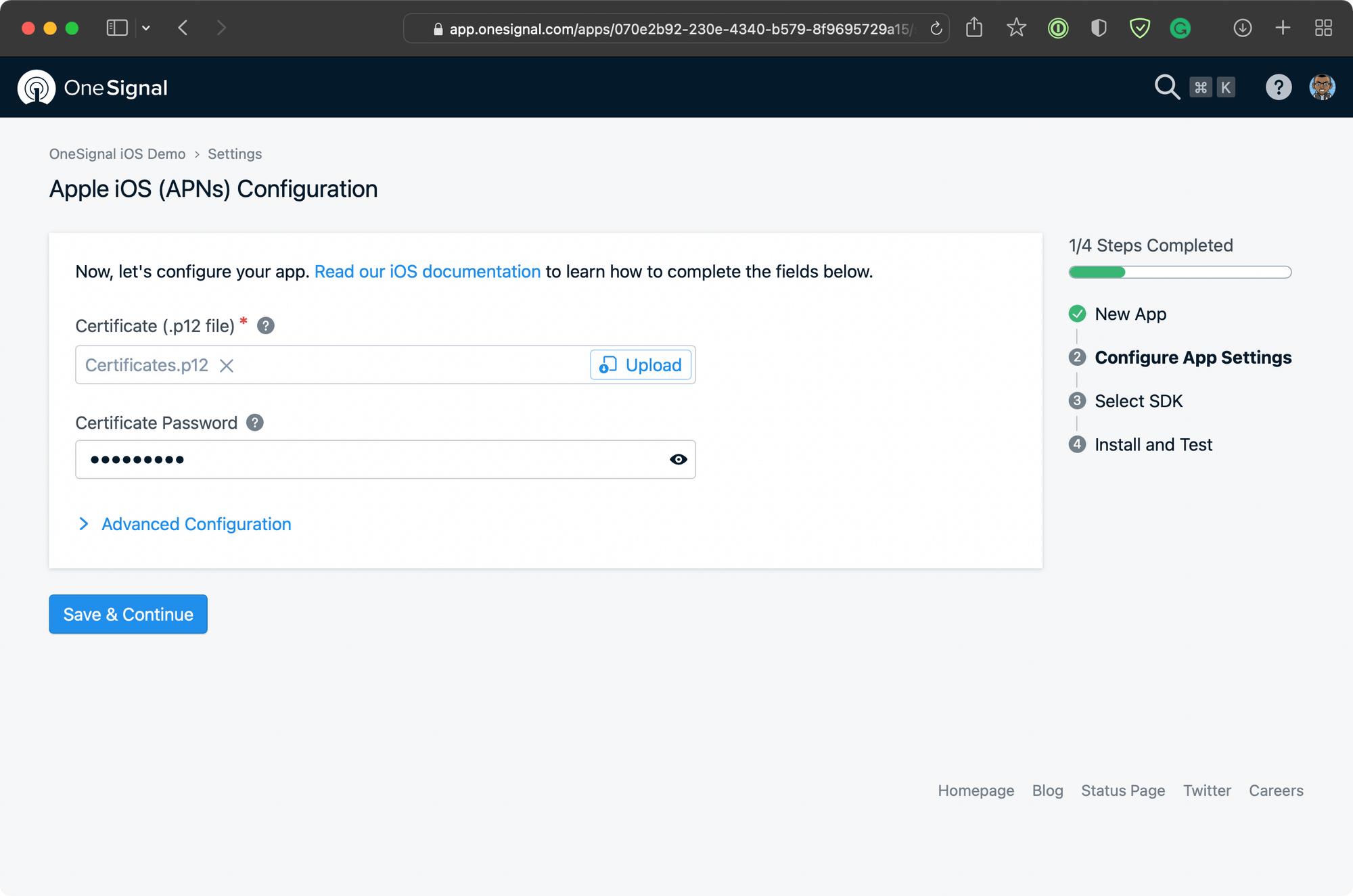The image size is (1353, 896).
Task: Go to Settings breadcrumb
Action: (x=234, y=154)
